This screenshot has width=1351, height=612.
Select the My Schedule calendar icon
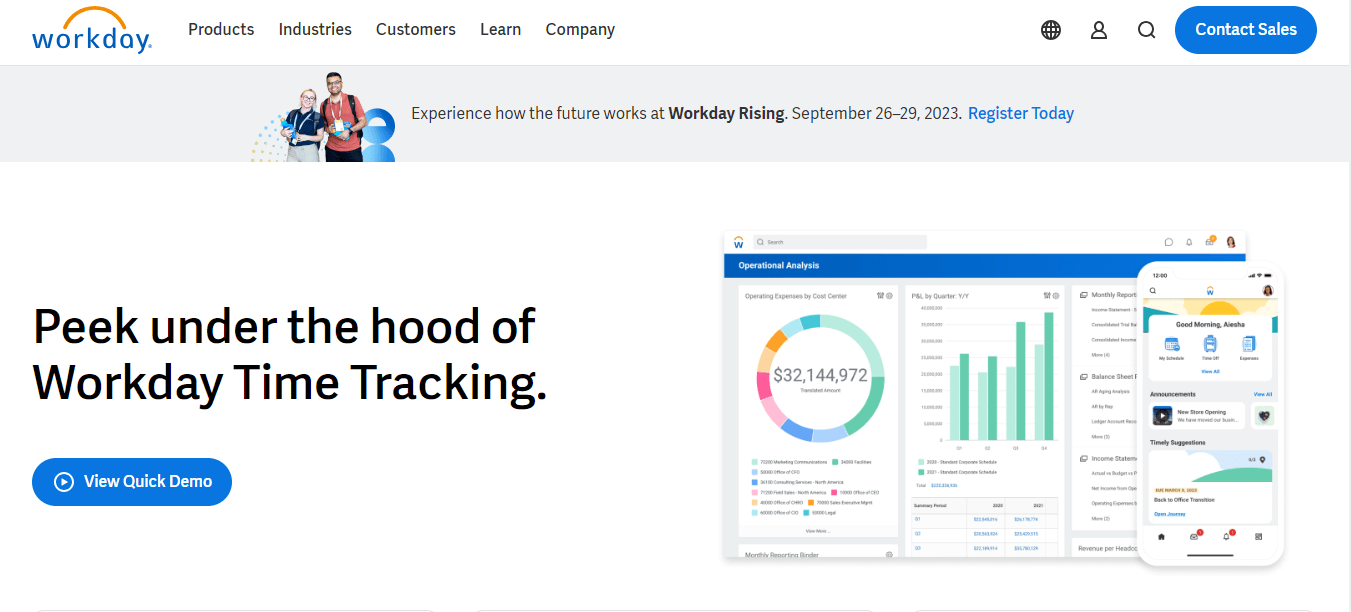[x=1170, y=345]
